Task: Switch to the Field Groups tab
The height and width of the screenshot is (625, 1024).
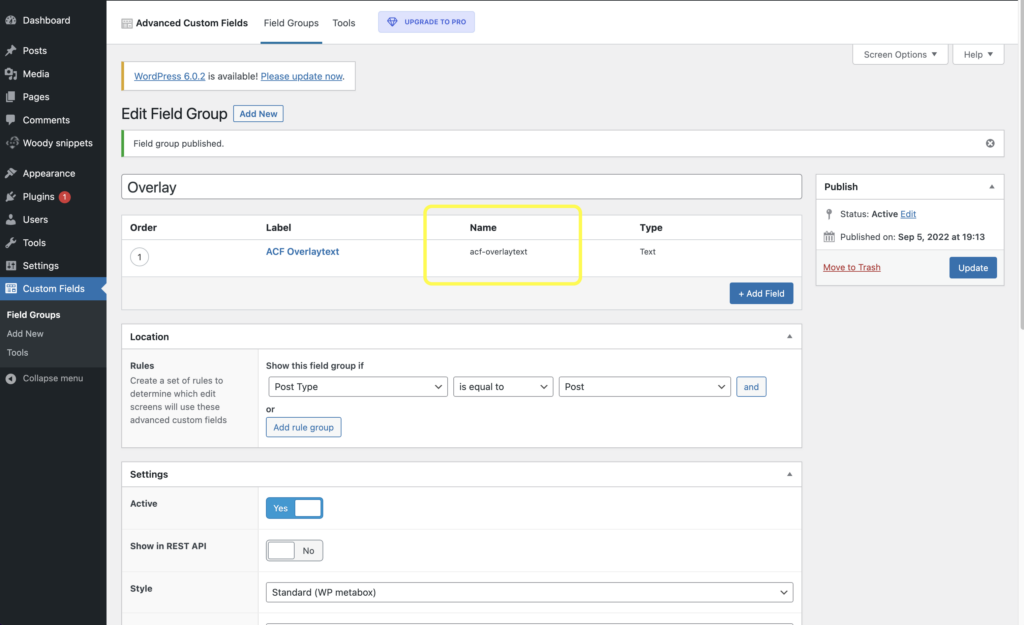Action: pyautogui.click(x=291, y=23)
